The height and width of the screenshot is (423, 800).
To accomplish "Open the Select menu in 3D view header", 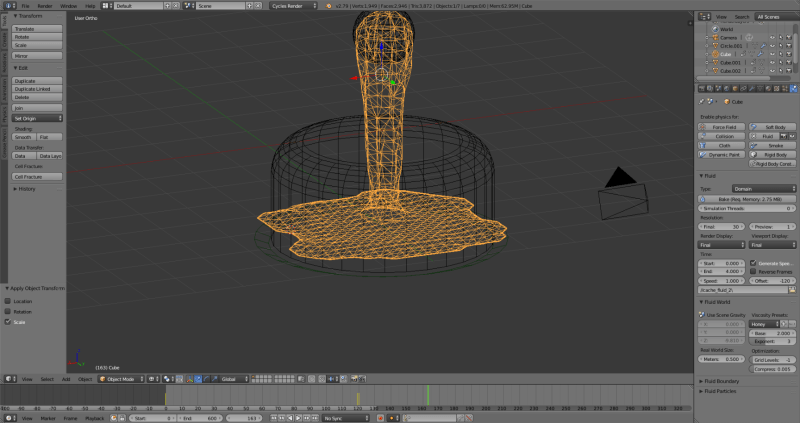I will click(47, 379).
